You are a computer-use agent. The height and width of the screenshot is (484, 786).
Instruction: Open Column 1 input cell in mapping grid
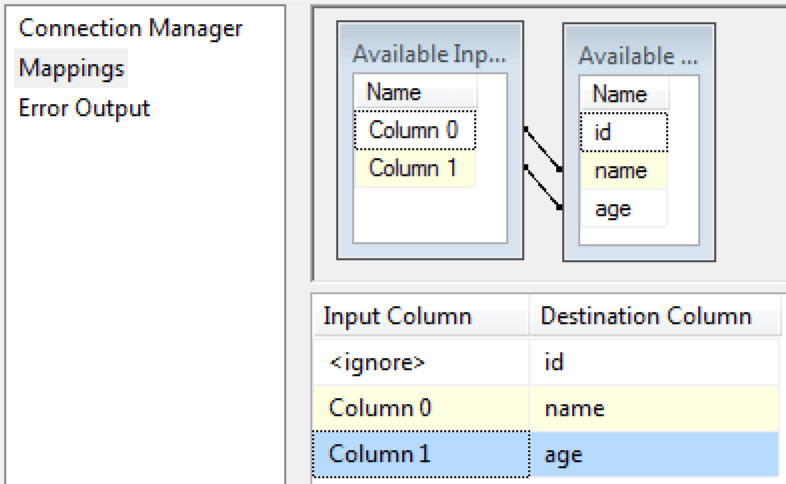coord(420,454)
